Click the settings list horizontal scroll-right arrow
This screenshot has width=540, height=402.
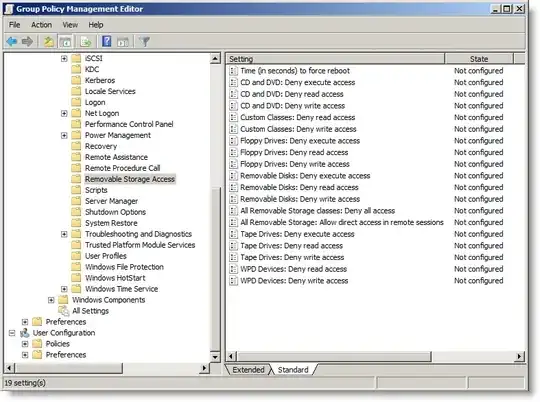click(519, 356)
